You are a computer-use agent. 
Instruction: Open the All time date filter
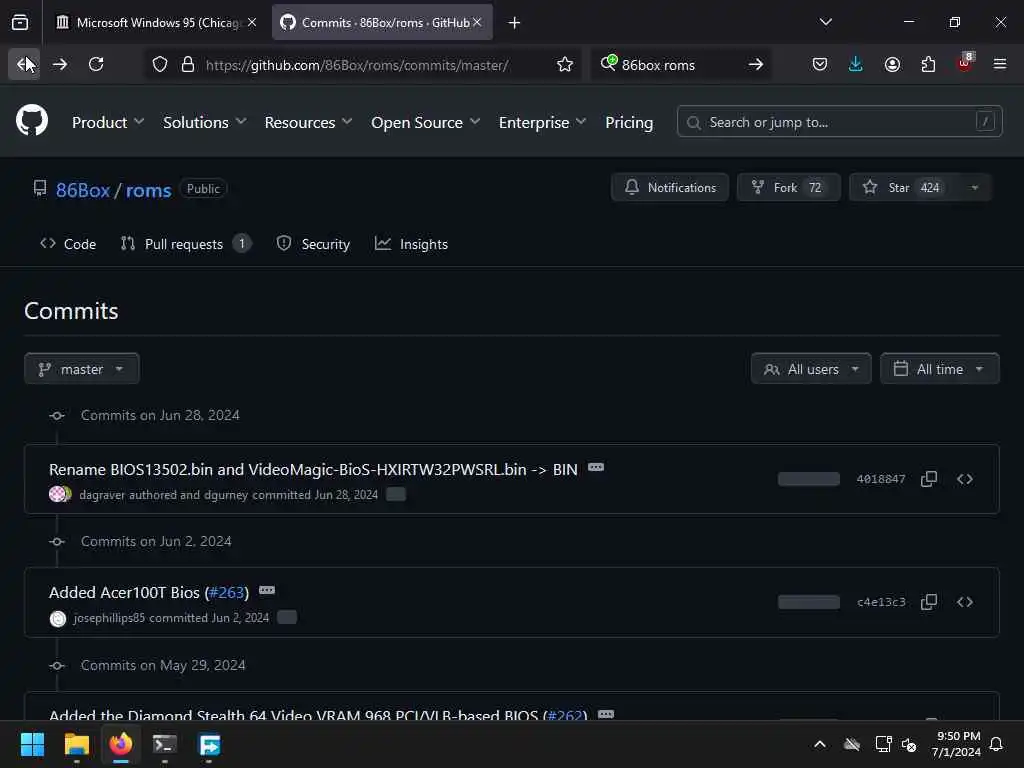coord(940,369)
